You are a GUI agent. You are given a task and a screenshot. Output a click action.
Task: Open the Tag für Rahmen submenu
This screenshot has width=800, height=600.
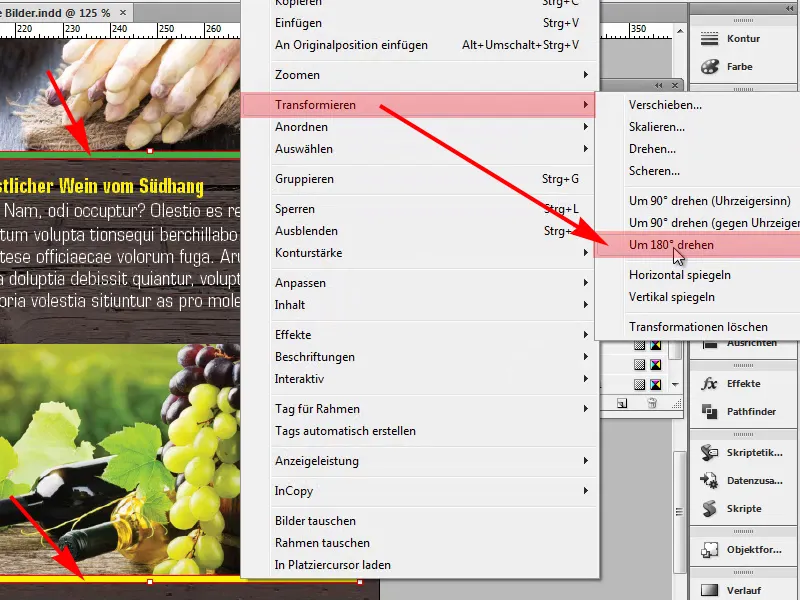click(419, 409)
